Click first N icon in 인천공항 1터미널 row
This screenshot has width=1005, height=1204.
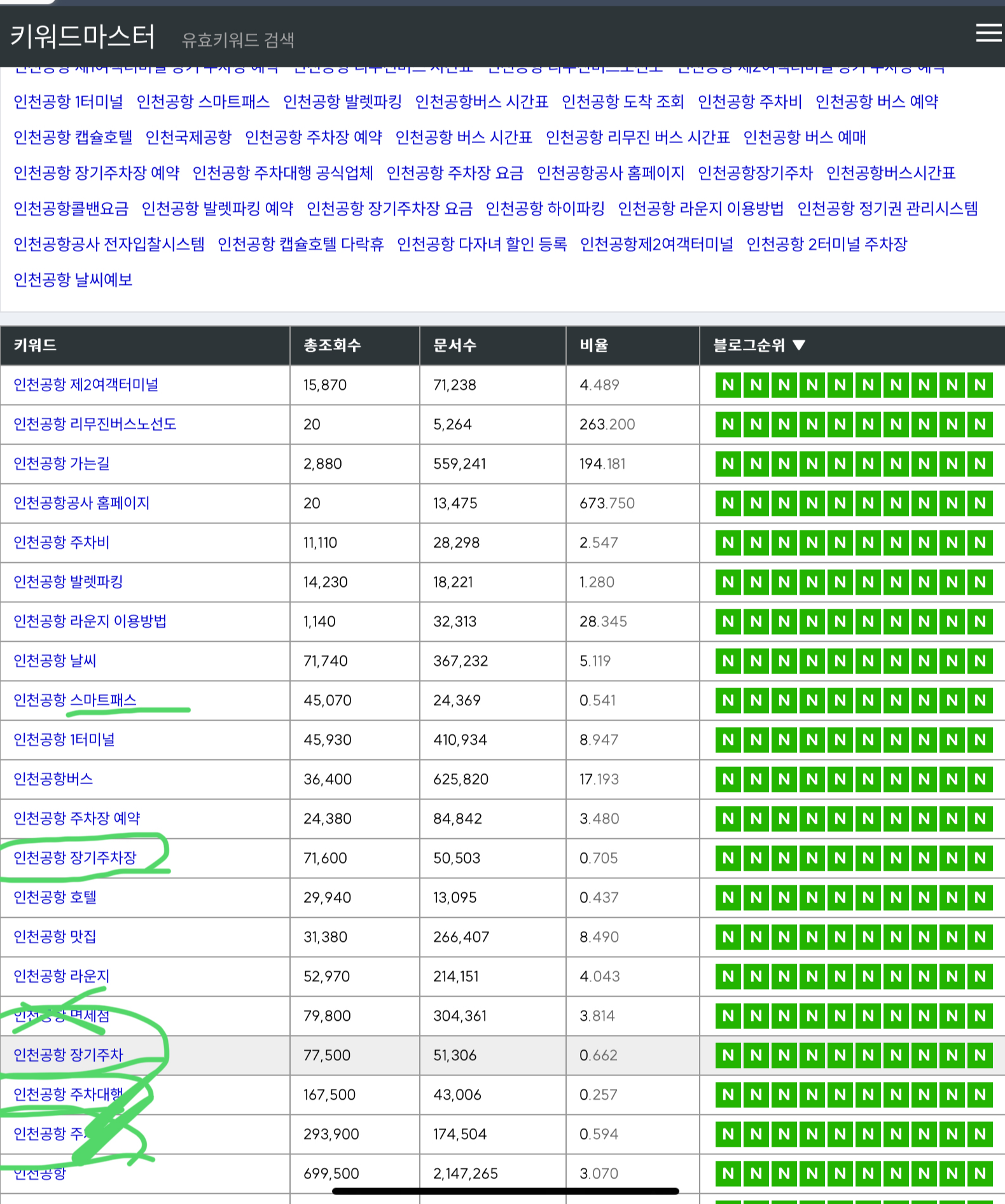point(728,740)
